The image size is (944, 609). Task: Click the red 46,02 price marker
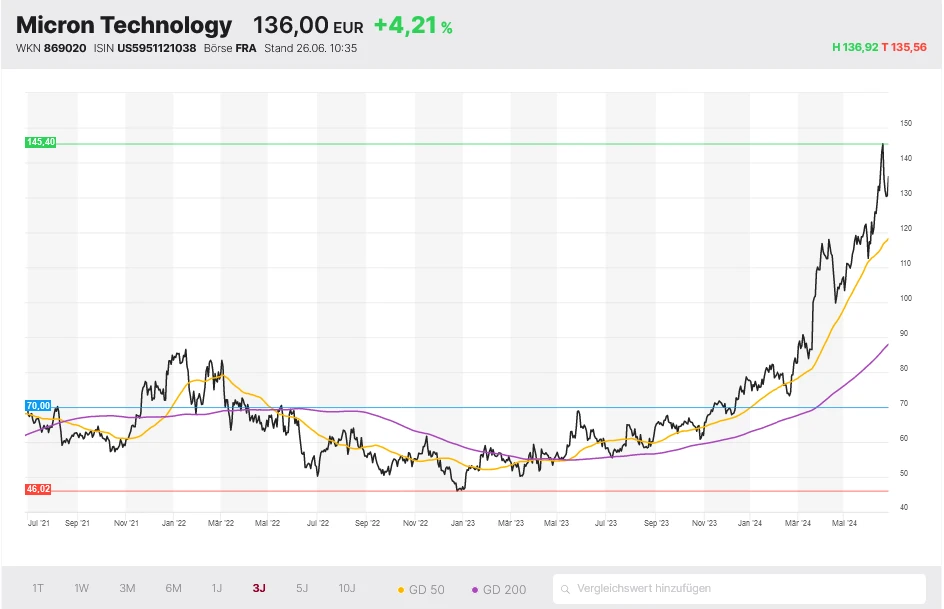37,489
